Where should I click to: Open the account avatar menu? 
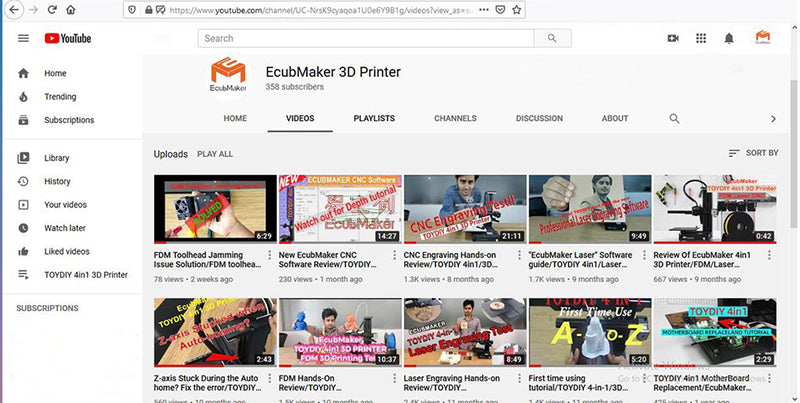(x=763, y=37)
